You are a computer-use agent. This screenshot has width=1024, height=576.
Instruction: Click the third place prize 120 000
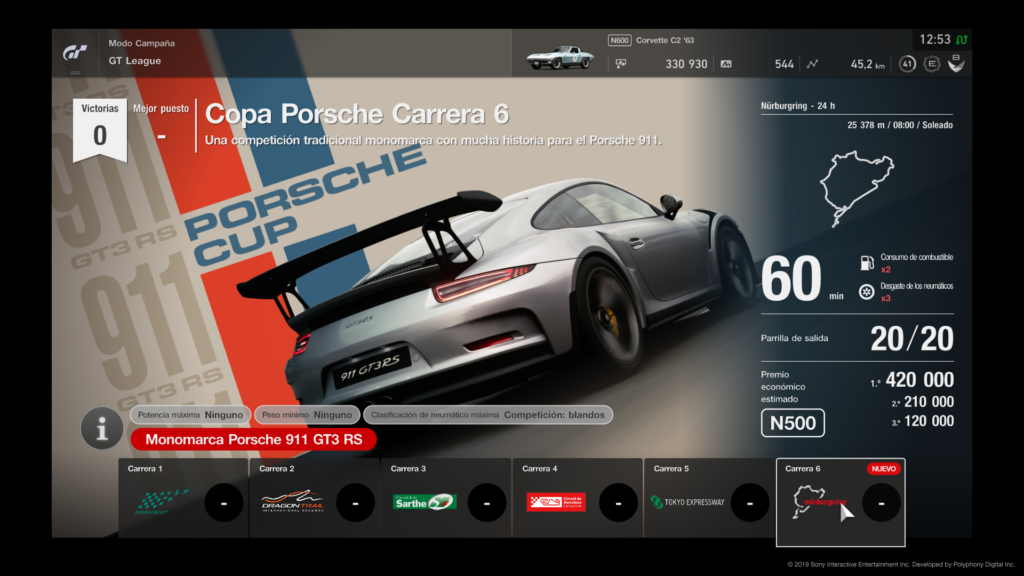(929, 421)
